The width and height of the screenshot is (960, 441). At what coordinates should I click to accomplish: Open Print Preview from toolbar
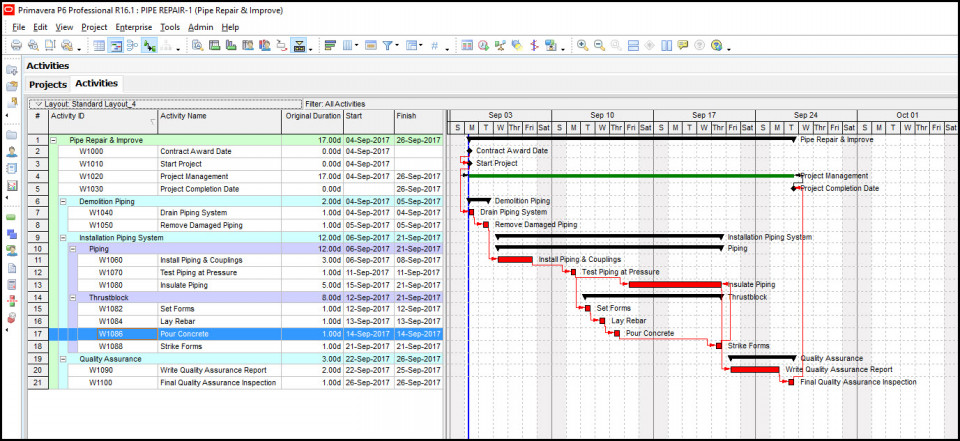click(33, 46)
